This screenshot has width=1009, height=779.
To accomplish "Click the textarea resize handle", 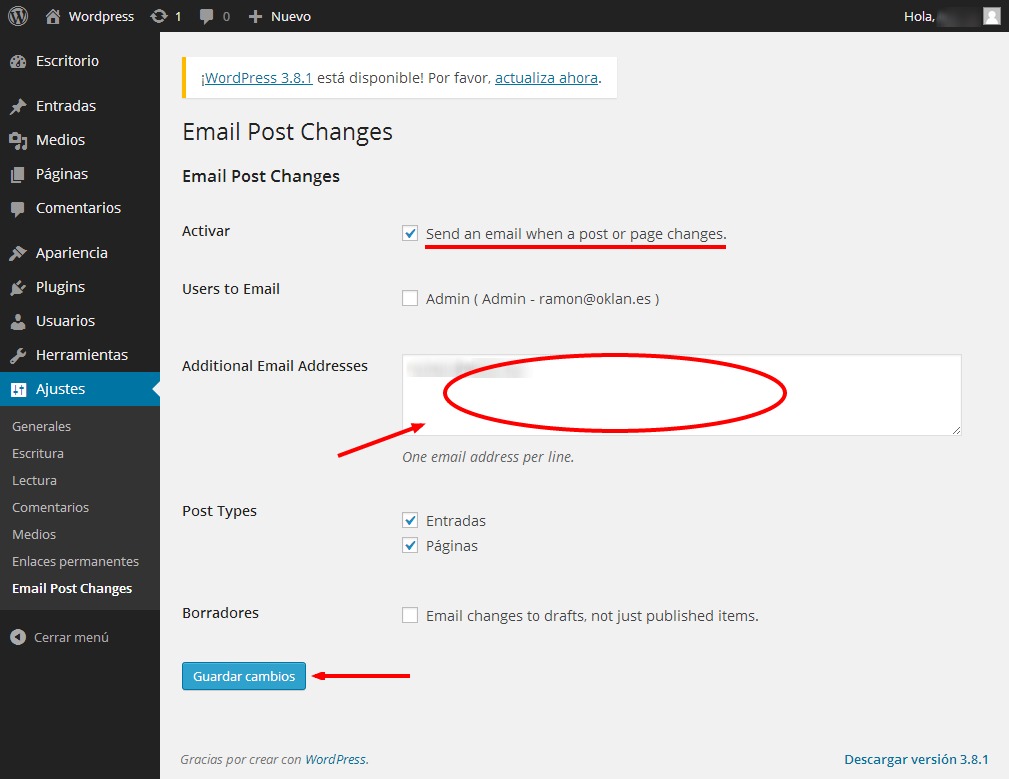I will [956, 430].
